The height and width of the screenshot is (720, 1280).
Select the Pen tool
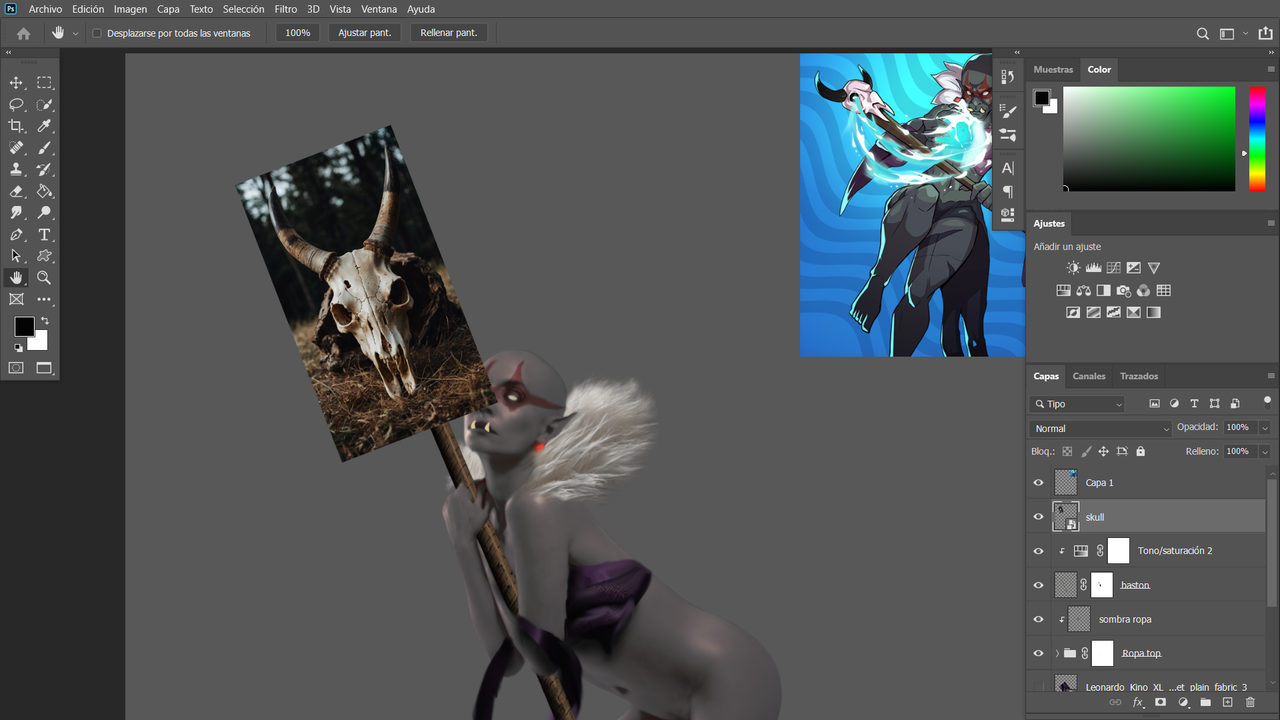(x=16, y=235)
